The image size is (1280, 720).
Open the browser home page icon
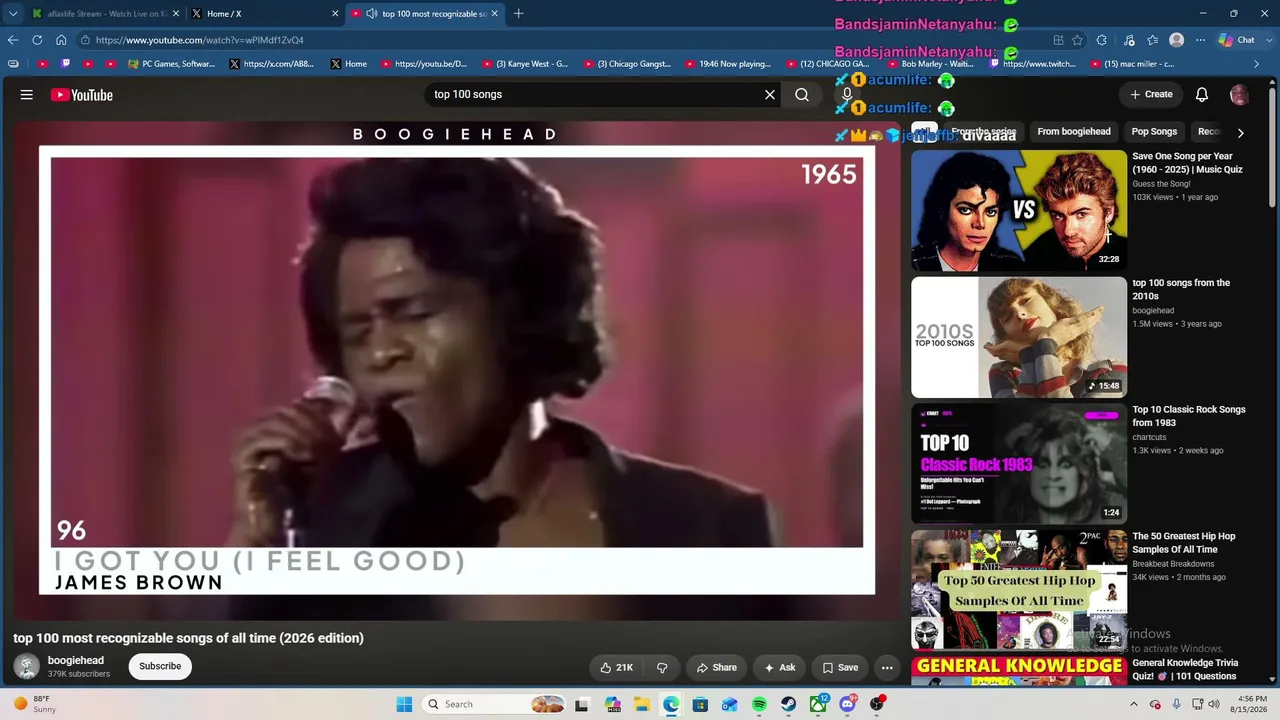61,40
